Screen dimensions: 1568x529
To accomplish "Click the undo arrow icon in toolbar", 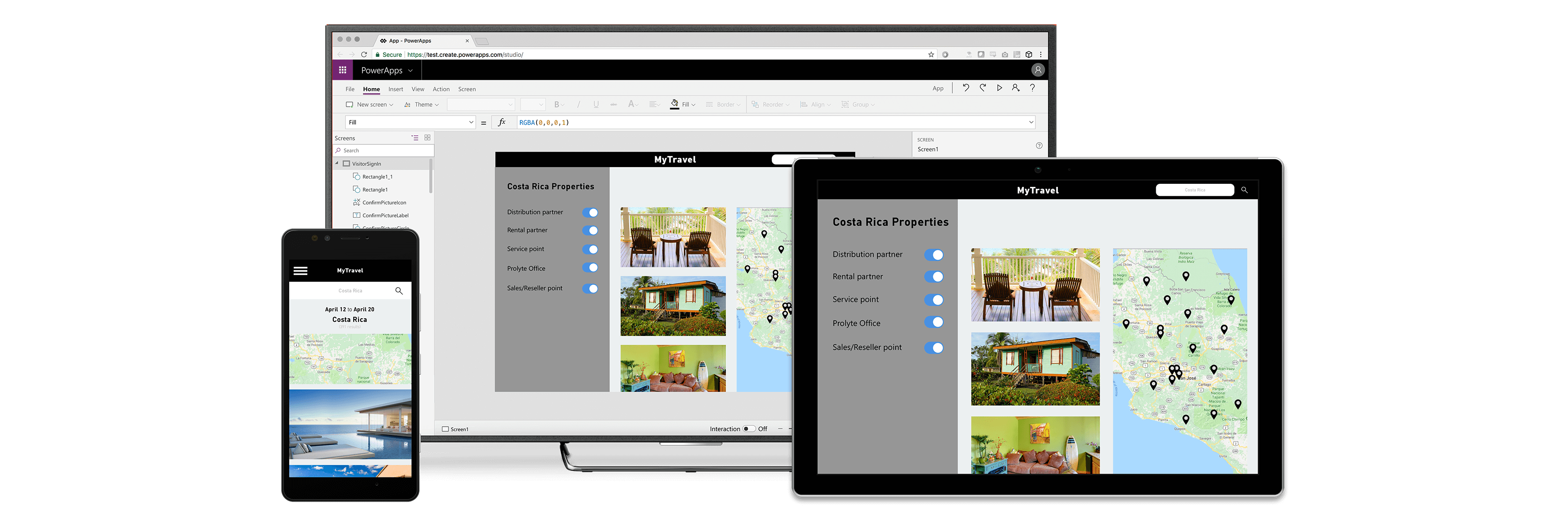I will coord(966,89).
